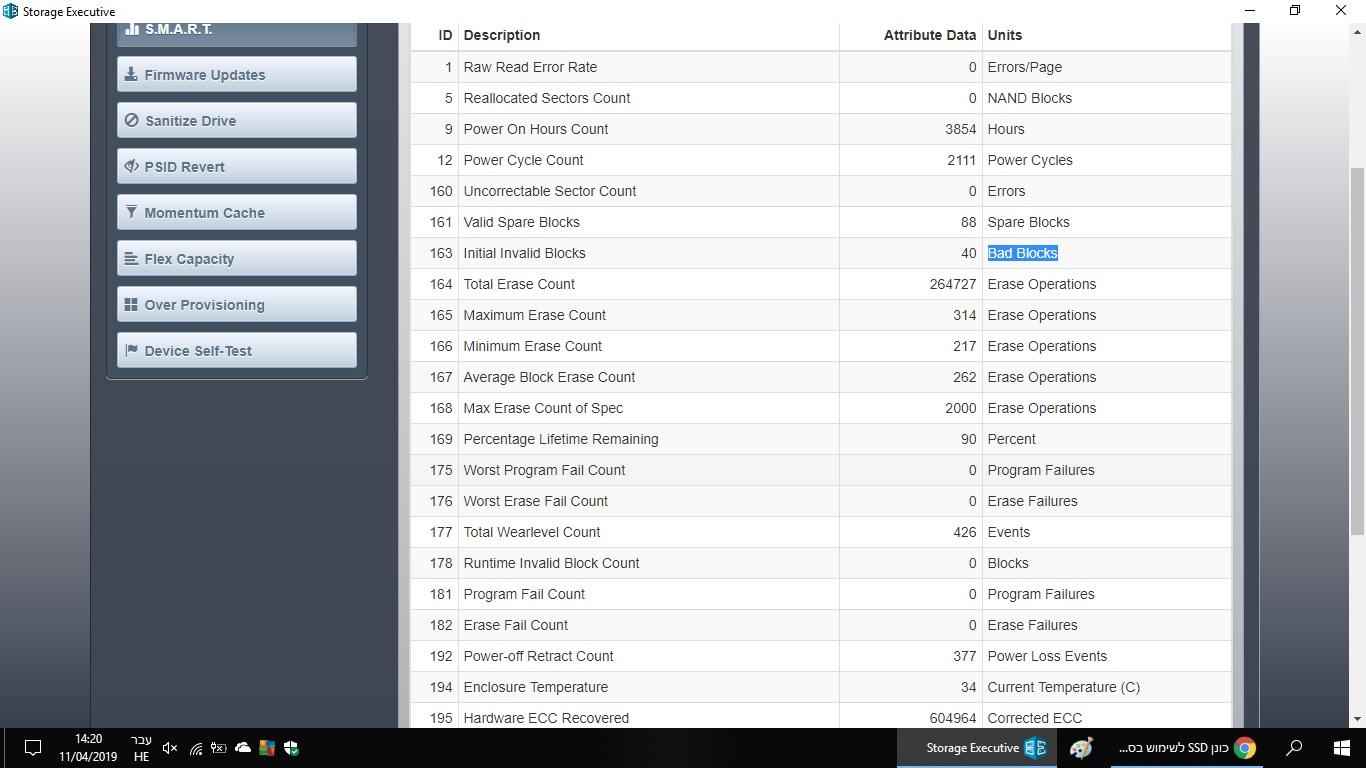
Task: Open Momentum Cache settings
Action: pyautogui.click(x=236, y=213)
